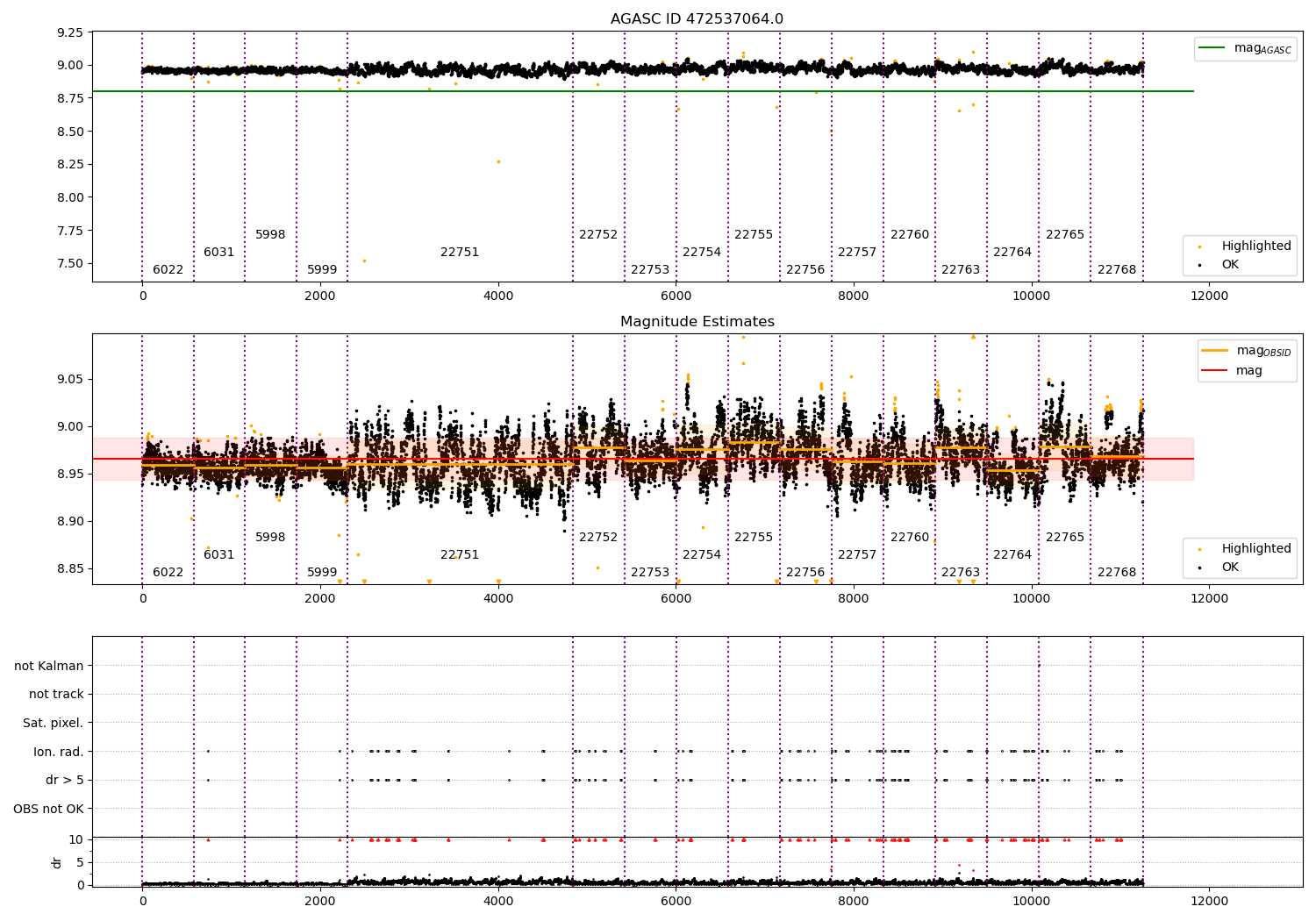Click OBSID label 22756 in the top plot
The height and width of the screenshot is (921, 1316).
(805, 270)
